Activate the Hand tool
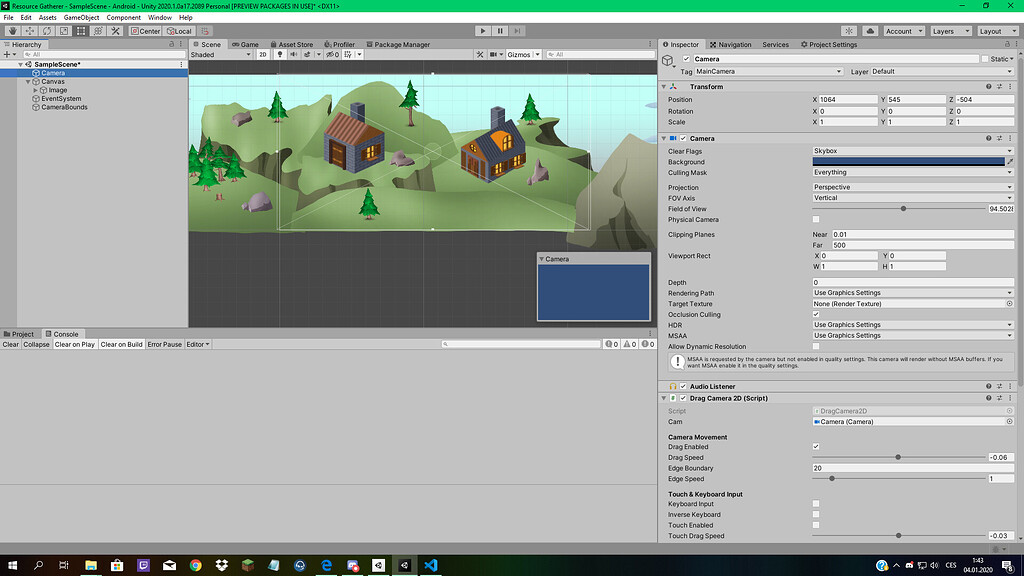Image resolution: width=1024 pixels, height=576 pixels. click(12, 30)
